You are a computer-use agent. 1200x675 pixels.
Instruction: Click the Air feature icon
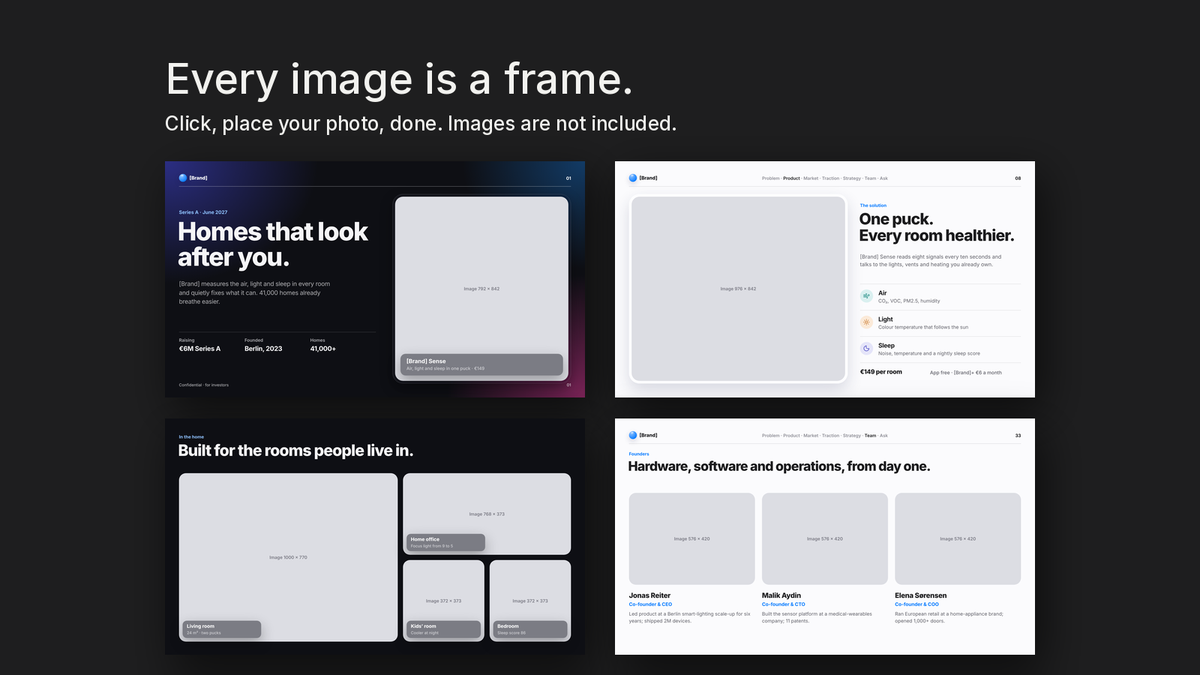click(x=866, y=296)
